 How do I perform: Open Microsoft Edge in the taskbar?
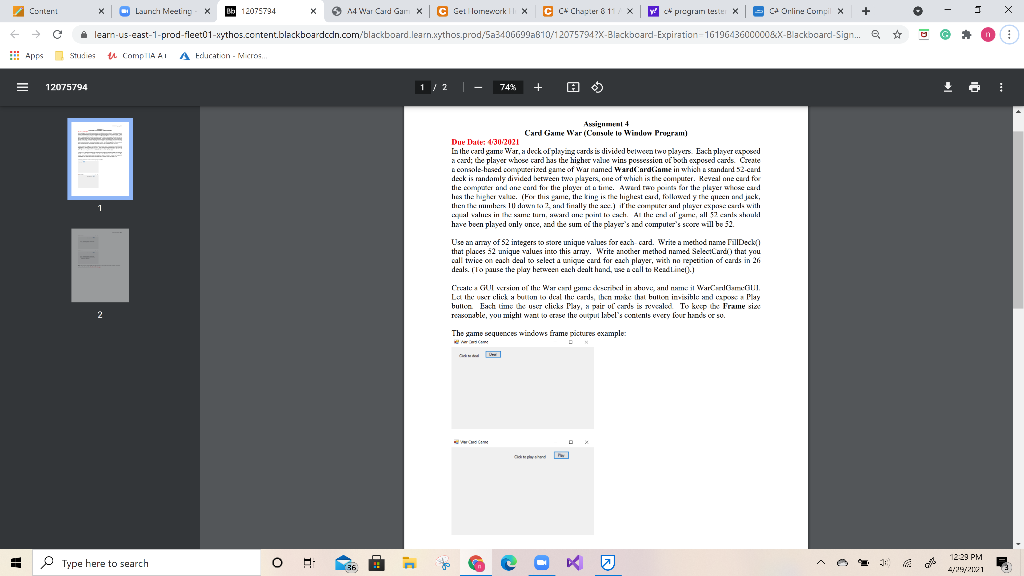click(x=508, y=562)
